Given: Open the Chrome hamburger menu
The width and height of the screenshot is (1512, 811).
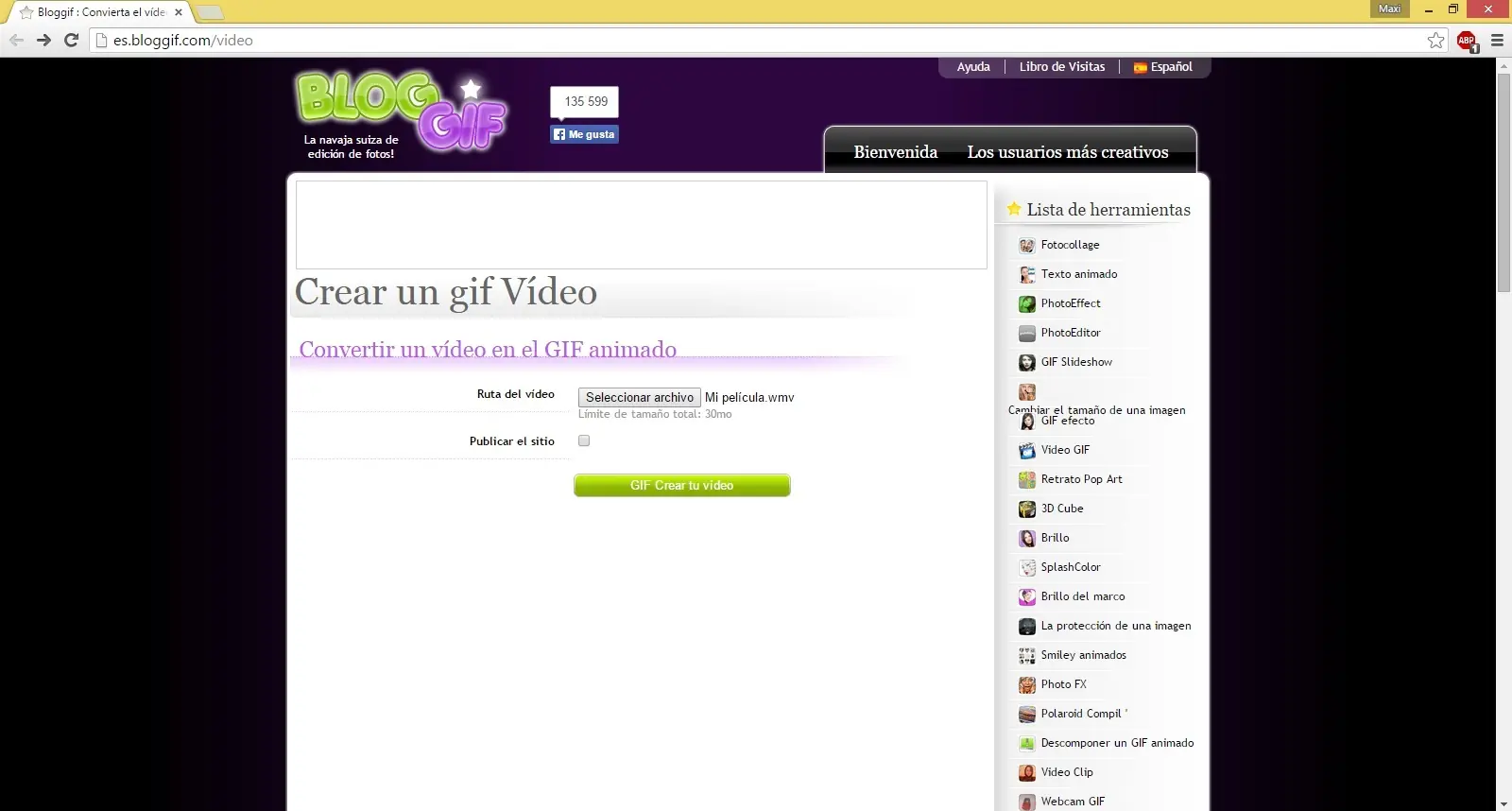Looking at the screenshot, I should (1497, 41).
